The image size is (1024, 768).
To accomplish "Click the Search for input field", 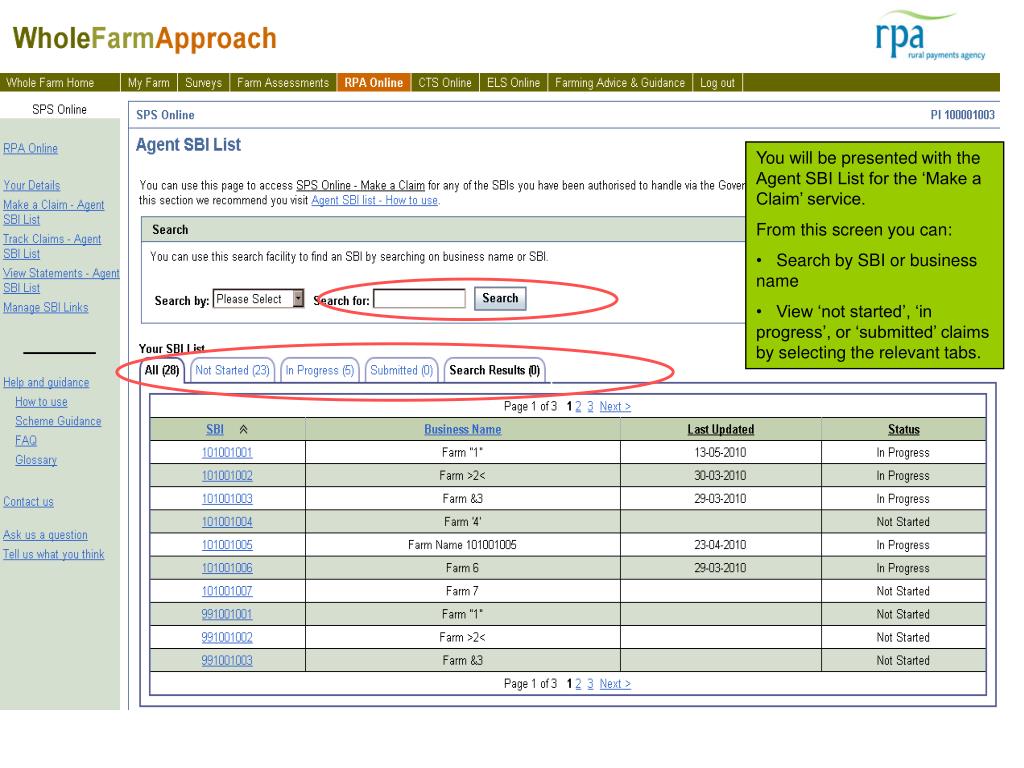I will pos(419,299).
